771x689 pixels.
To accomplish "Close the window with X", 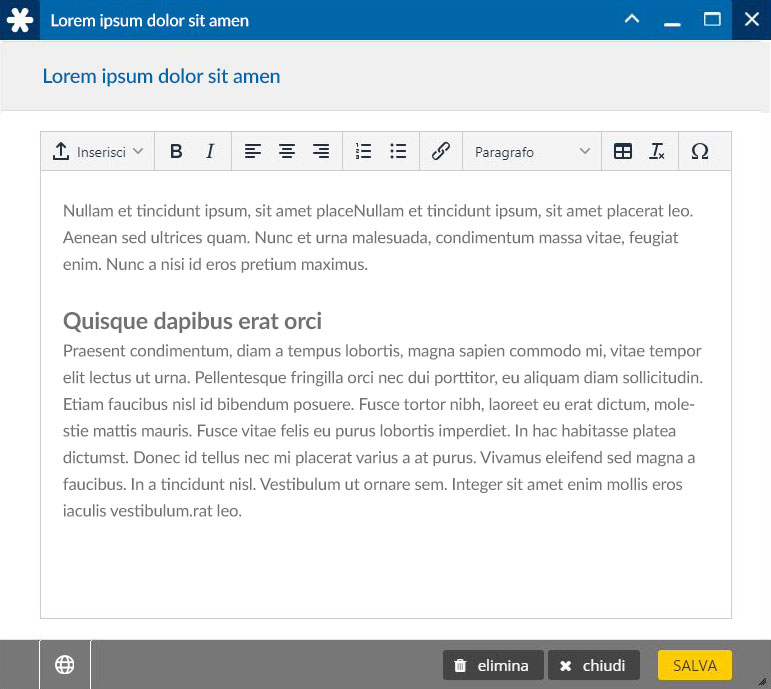I will point(751,20).
